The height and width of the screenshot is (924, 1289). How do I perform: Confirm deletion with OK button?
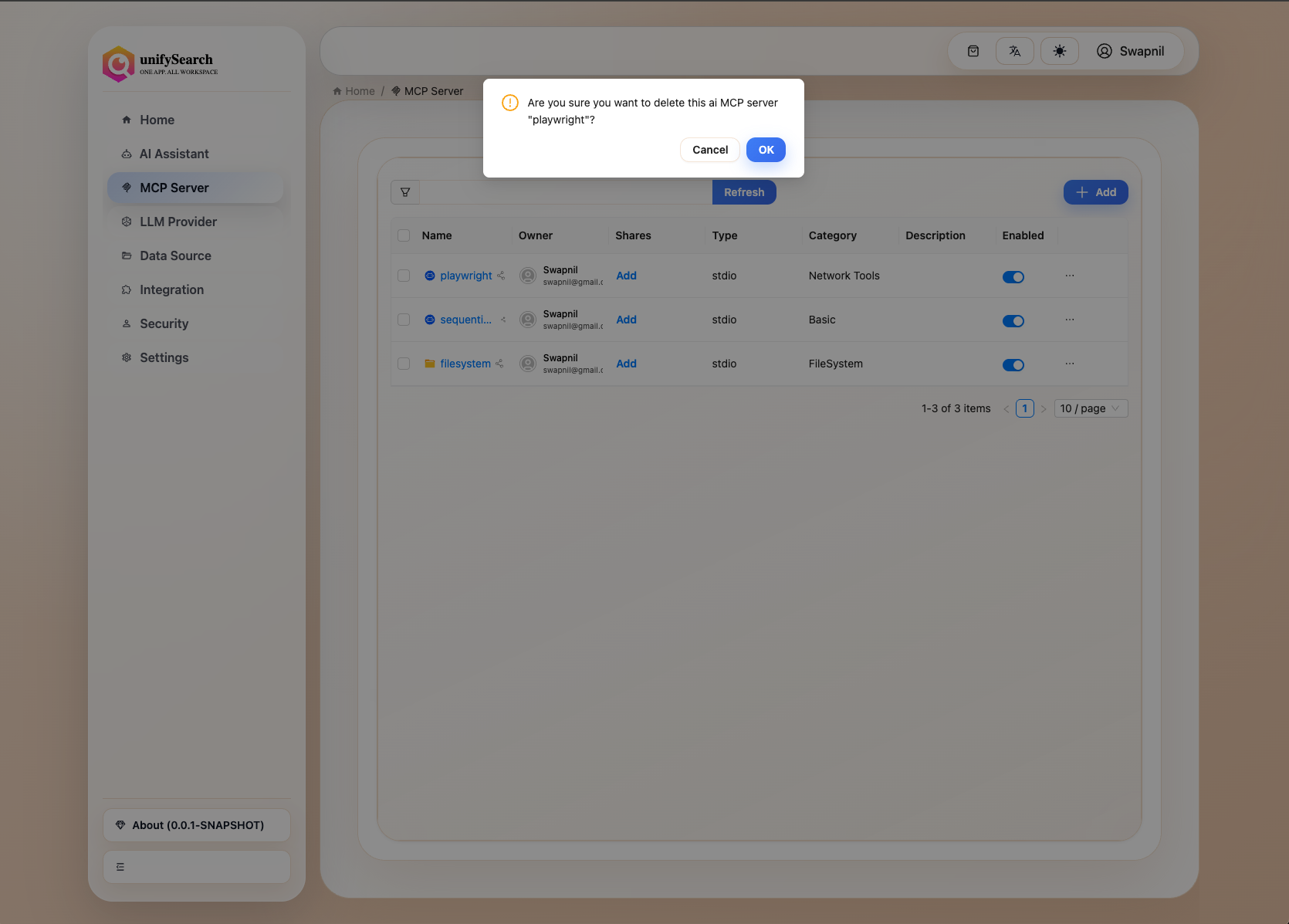pos(766,150)
